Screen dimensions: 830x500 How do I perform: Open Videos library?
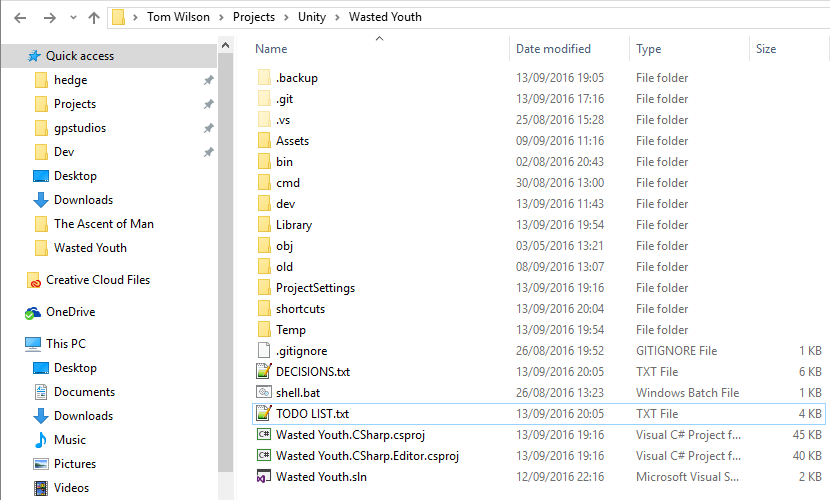71,488
